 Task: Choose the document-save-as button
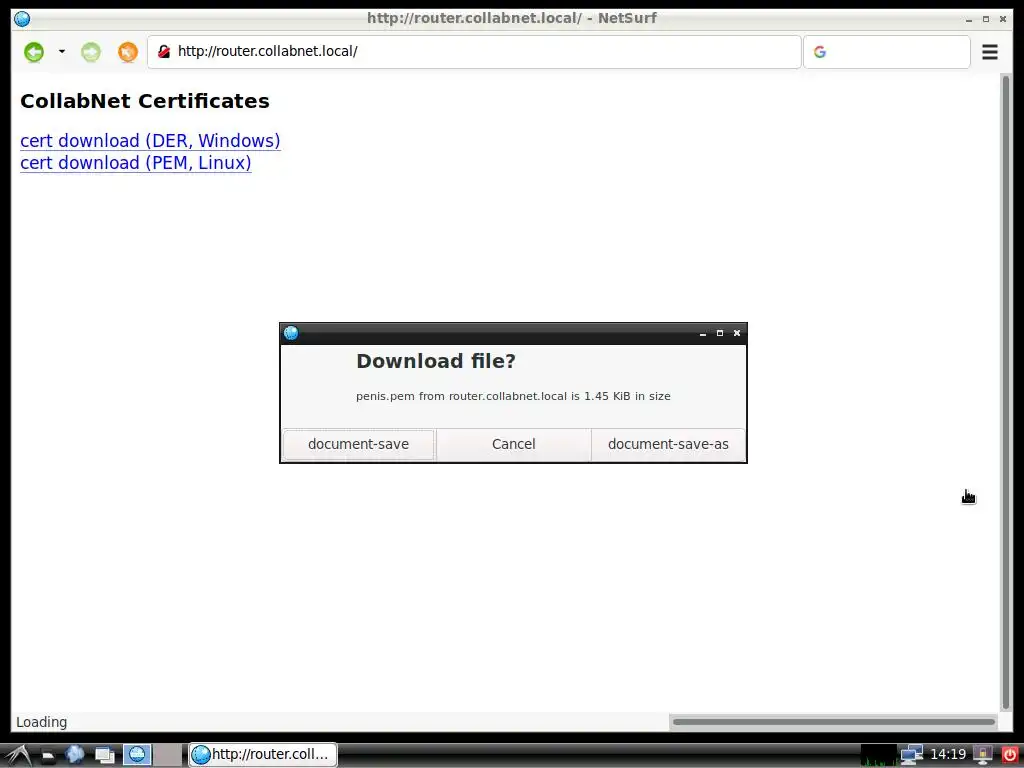pos(668,444)
